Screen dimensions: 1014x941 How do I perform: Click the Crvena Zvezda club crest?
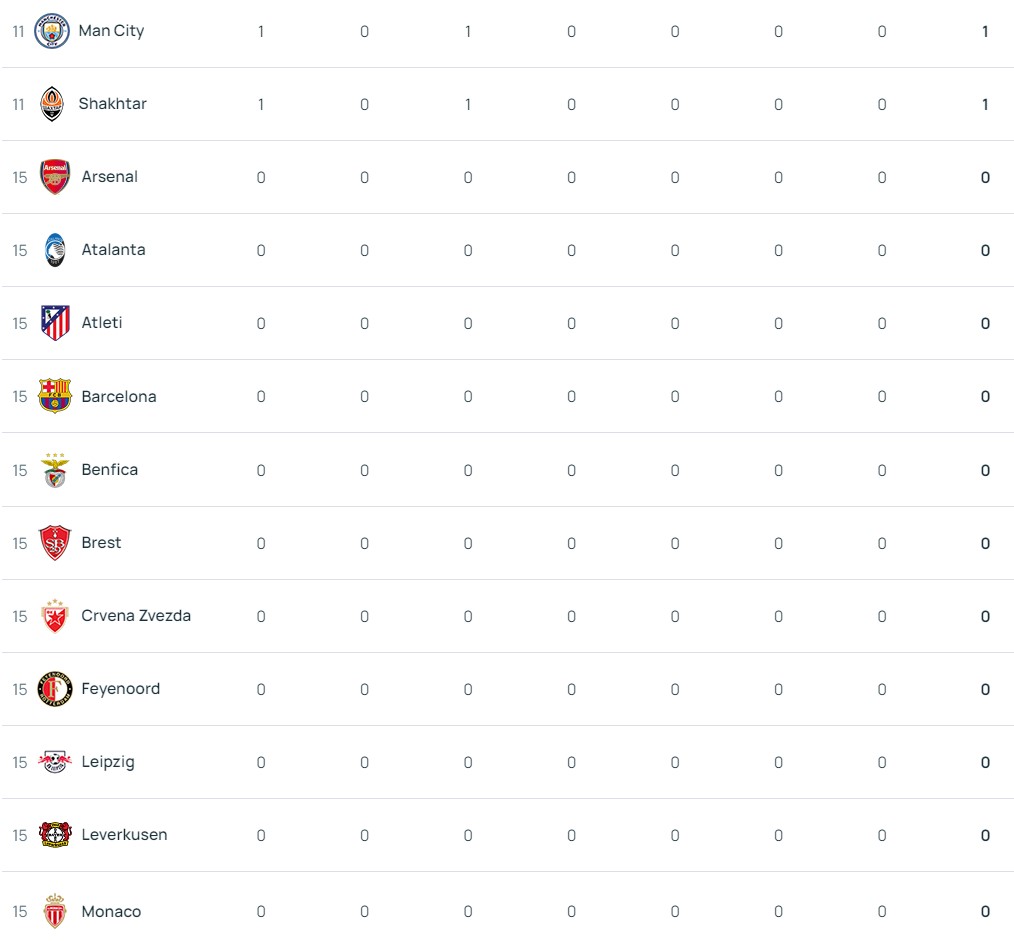pyautogui.click(x=55, y=616)
